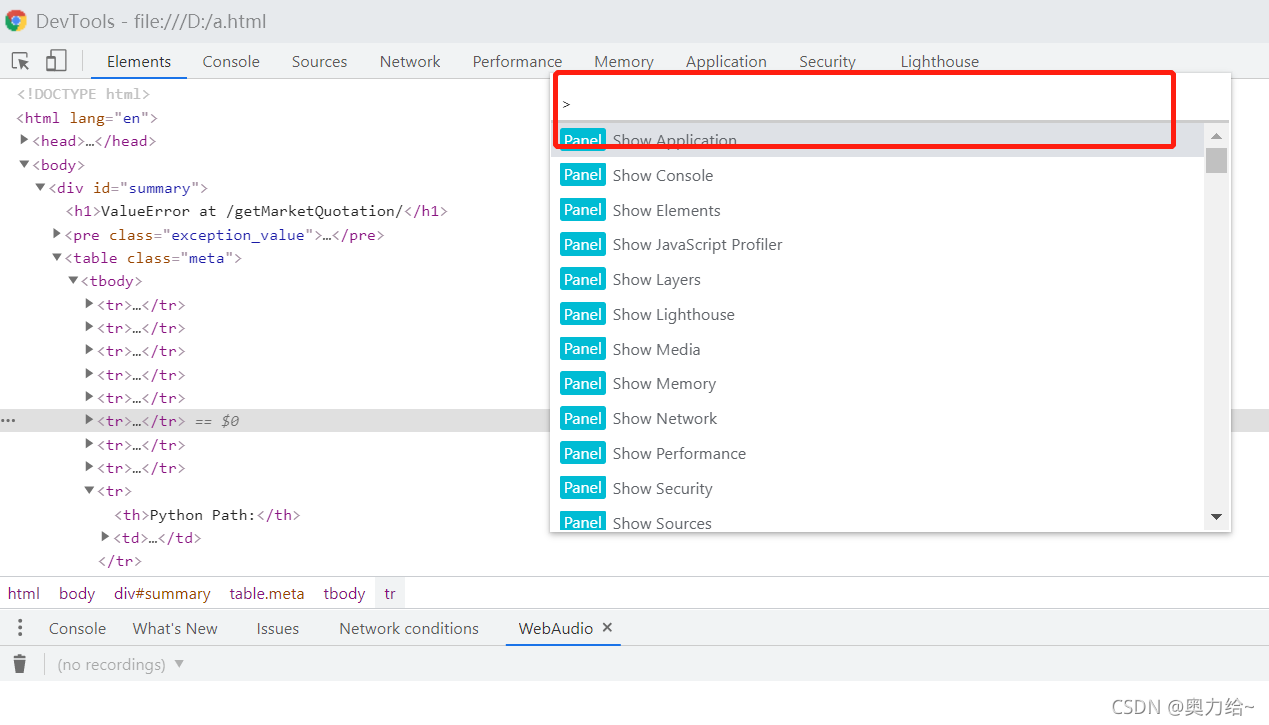
Task: Open the drawer three-dot menu icon
Action: tap(20, 628)
